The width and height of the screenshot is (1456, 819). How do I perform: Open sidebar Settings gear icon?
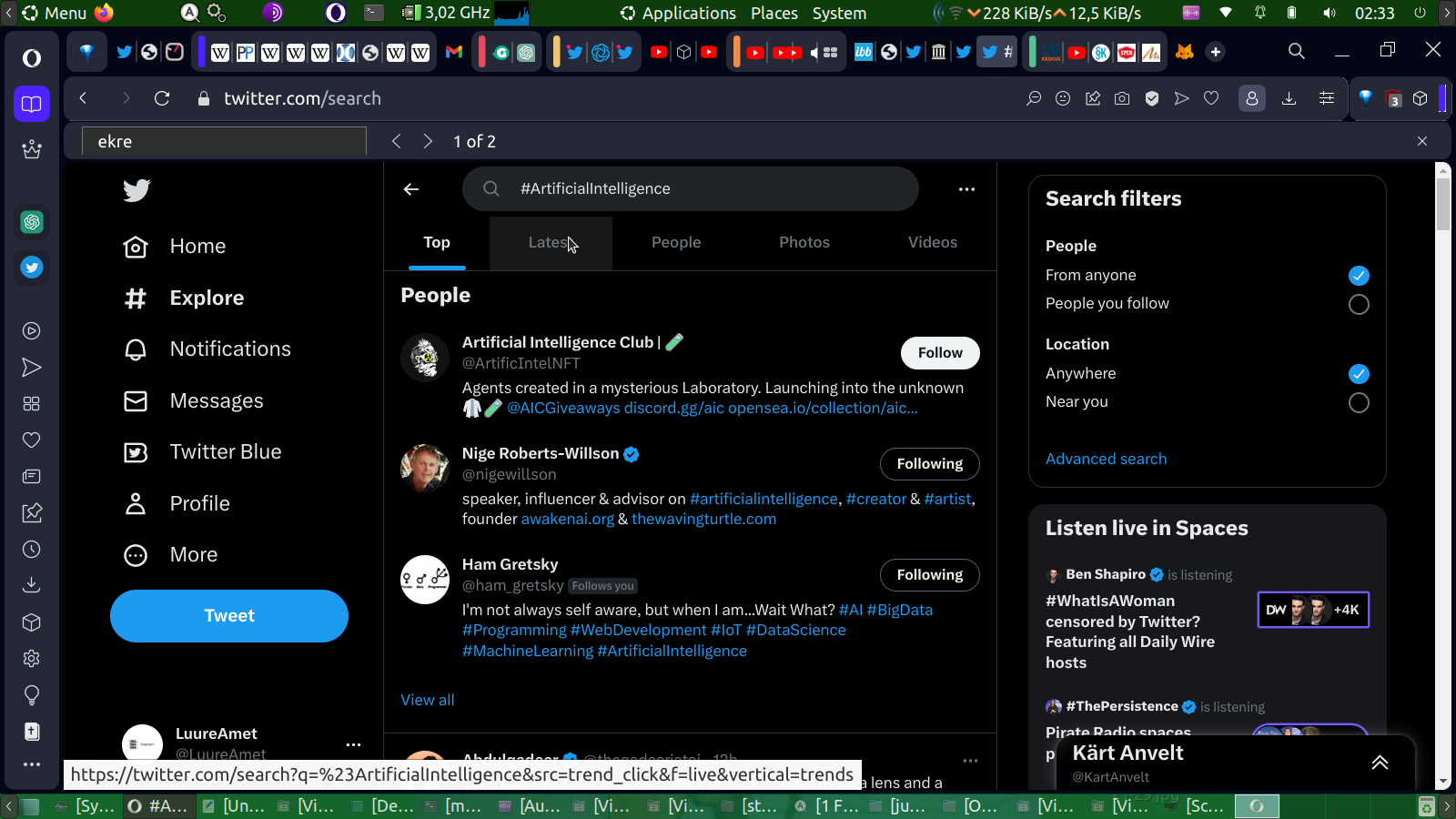tap(32, 659)
